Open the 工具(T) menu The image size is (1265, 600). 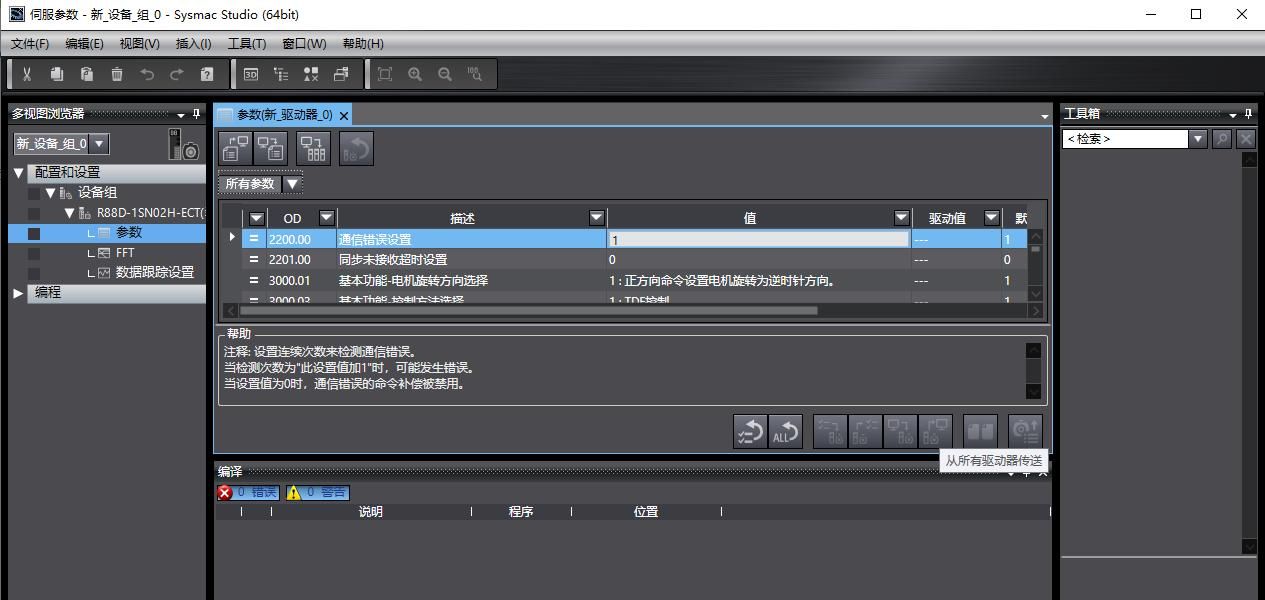tap(247, 44)
